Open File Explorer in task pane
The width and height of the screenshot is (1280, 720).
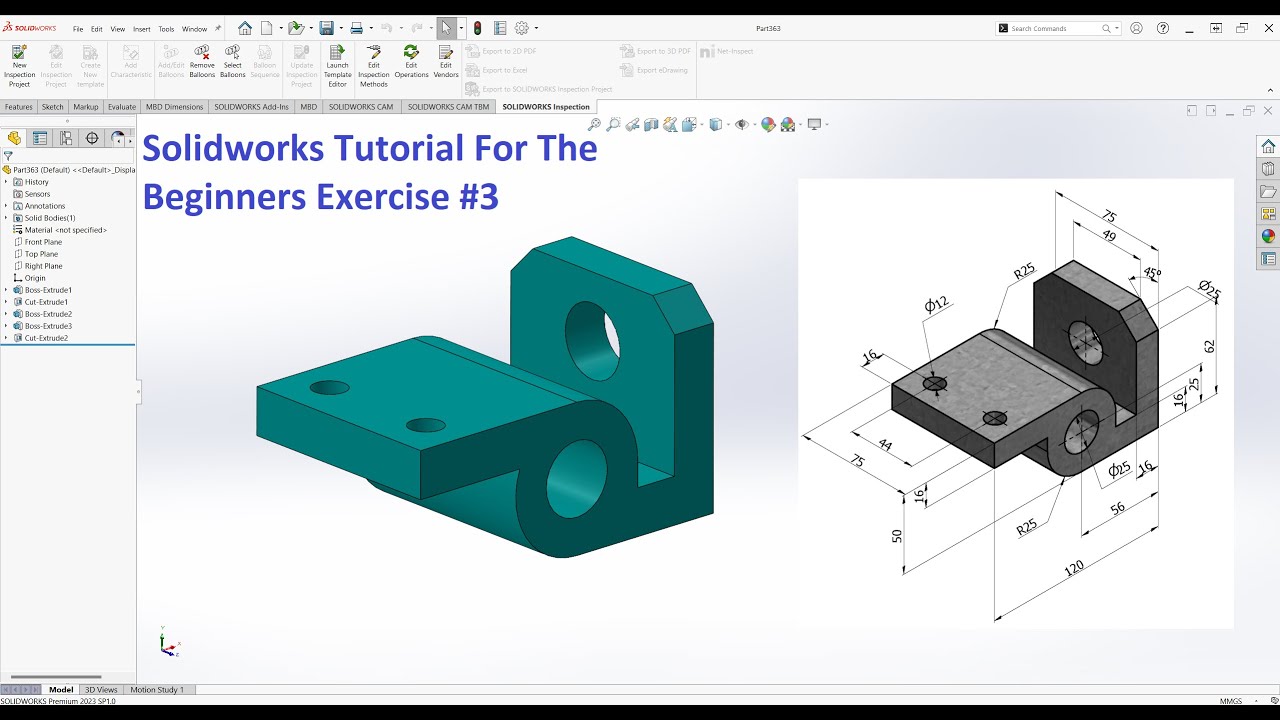pos(1268,191)
